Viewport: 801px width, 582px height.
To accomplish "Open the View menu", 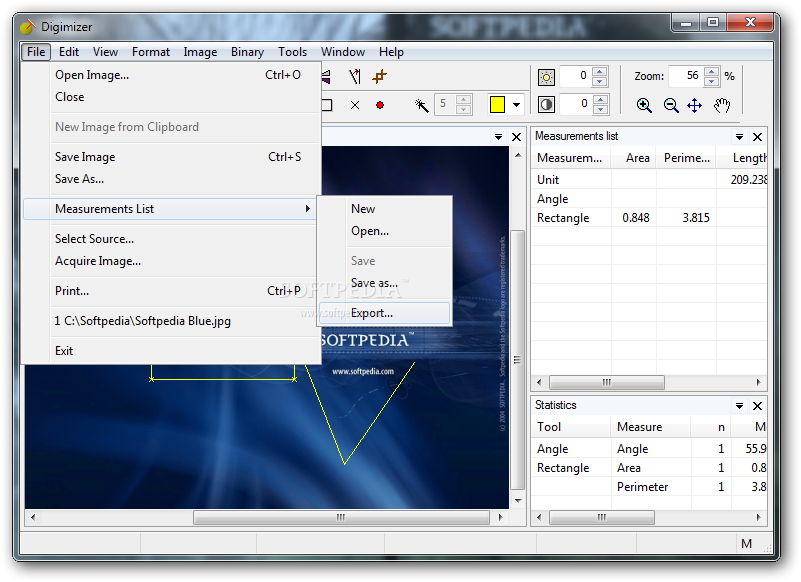I will [x=105, y=52].
